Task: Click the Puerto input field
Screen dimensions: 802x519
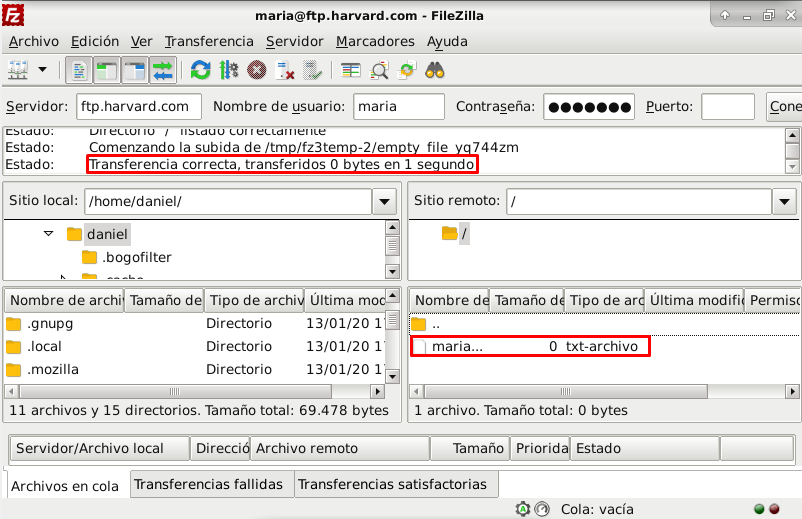Action: click(x=727, y=106)
